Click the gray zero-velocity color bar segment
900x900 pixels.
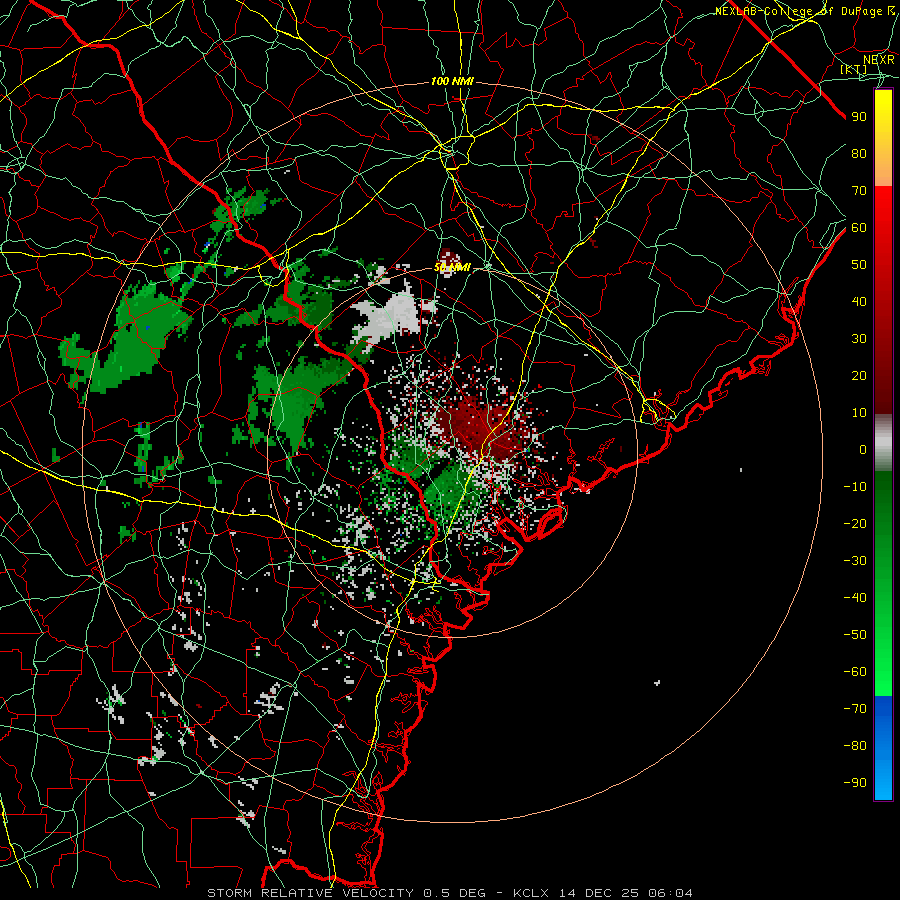tap(883, 443)
